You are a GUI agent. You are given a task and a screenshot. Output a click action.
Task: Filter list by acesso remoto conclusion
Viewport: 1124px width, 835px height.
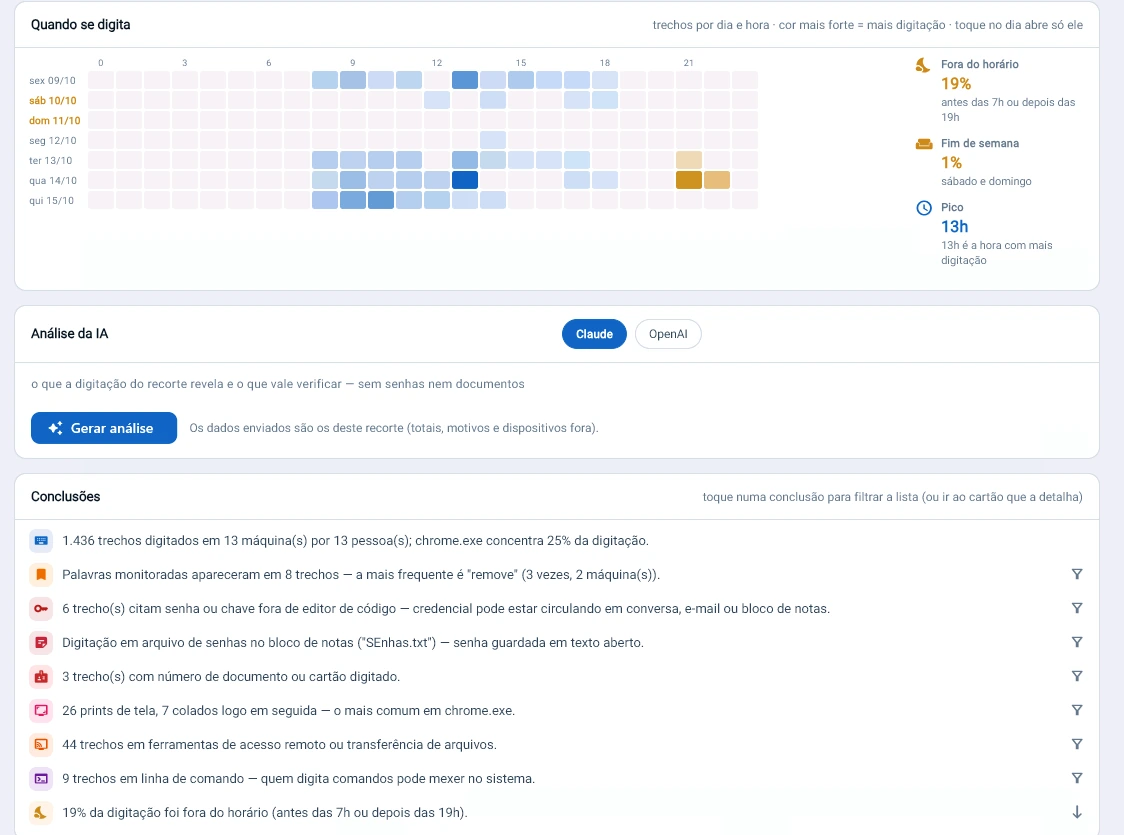coord(1077,744)
